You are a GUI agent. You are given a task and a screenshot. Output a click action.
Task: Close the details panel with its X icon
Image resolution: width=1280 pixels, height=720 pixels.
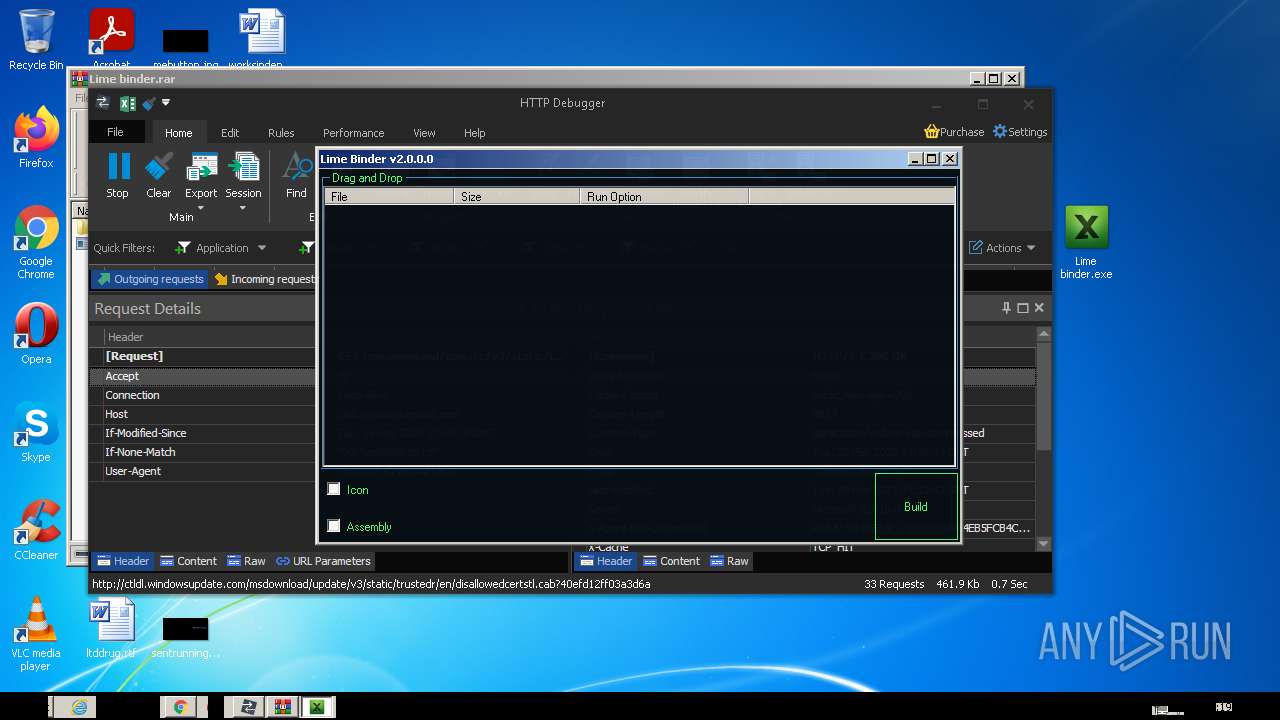click(x=1039, y=308)
